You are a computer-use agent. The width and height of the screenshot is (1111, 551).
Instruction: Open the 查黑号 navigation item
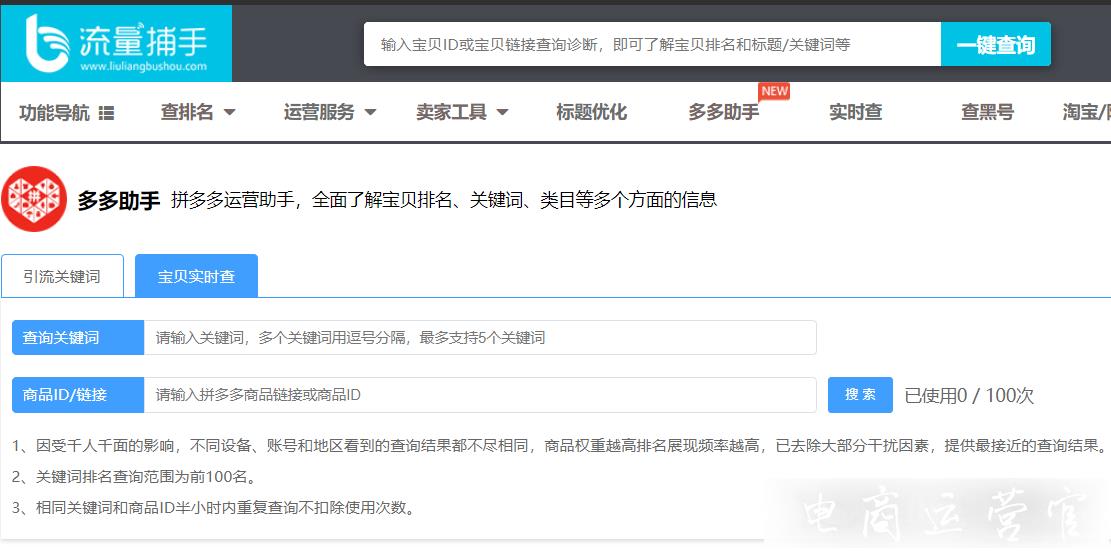pyautogui.click(x=987, y=112)
